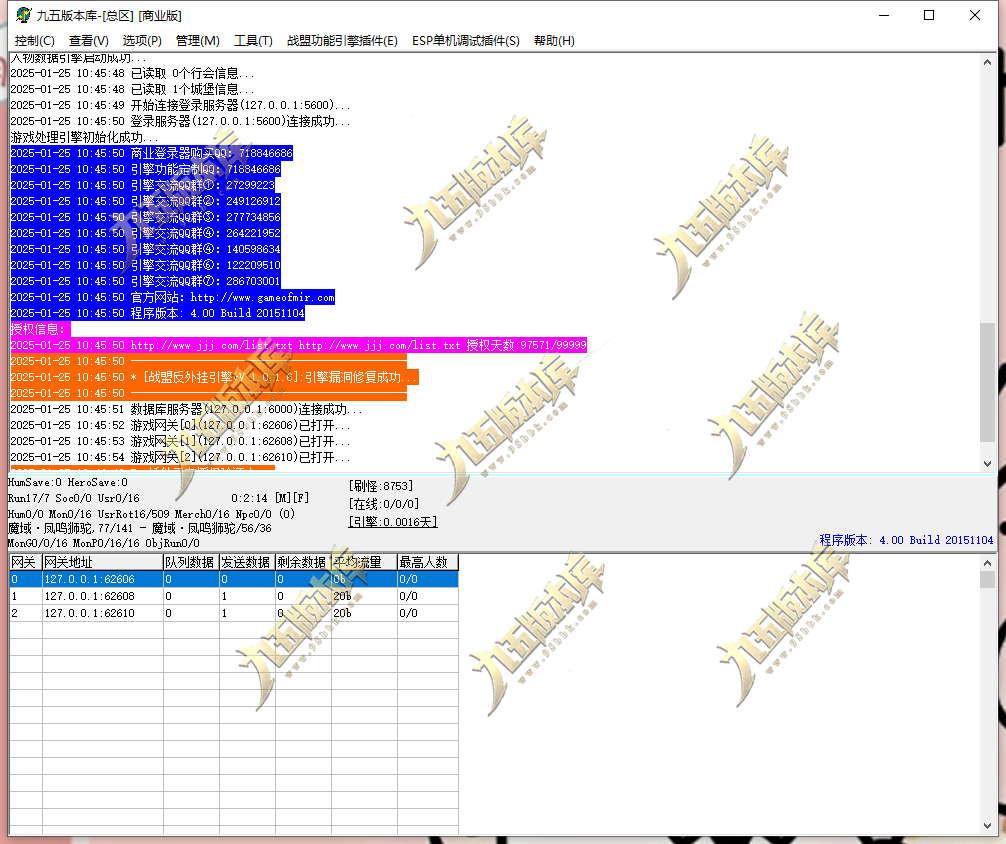
Task: Click the gateway list scroll-down arrow
Action: coord(987,826)
